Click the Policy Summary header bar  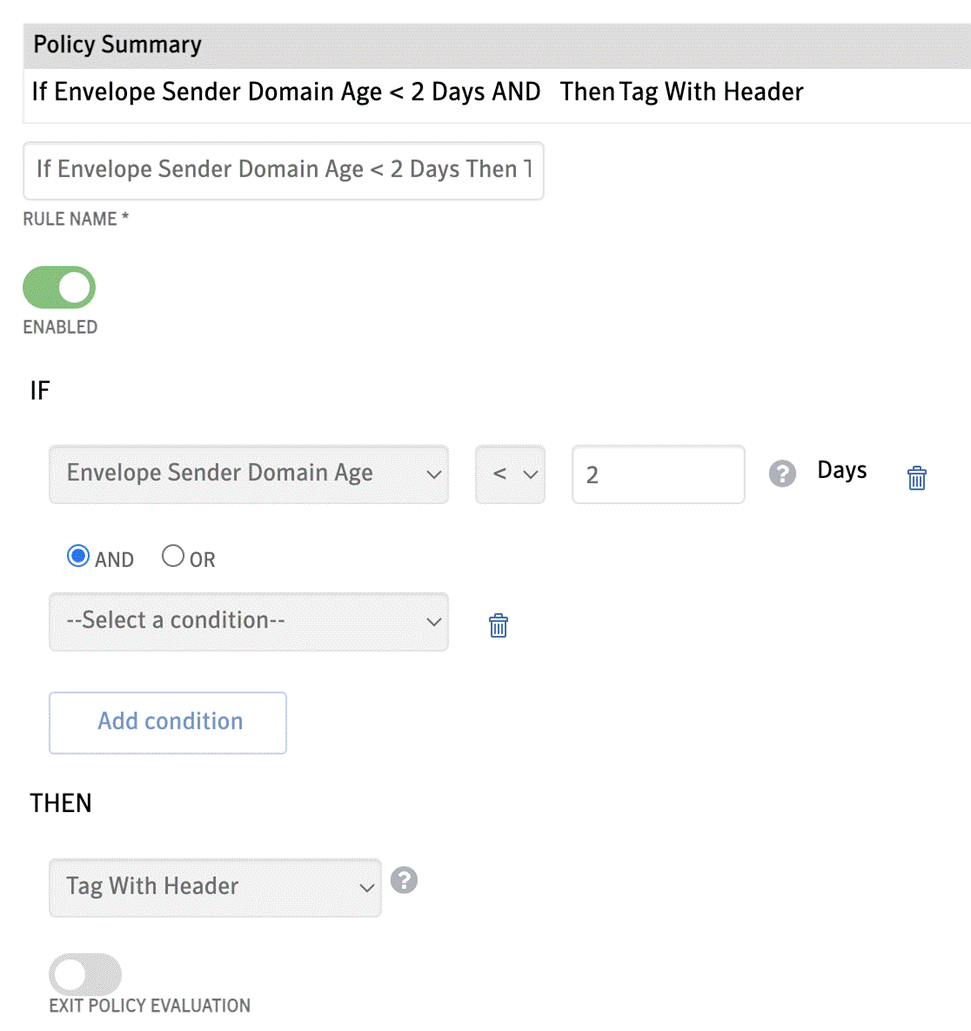(x=497, y=45)
